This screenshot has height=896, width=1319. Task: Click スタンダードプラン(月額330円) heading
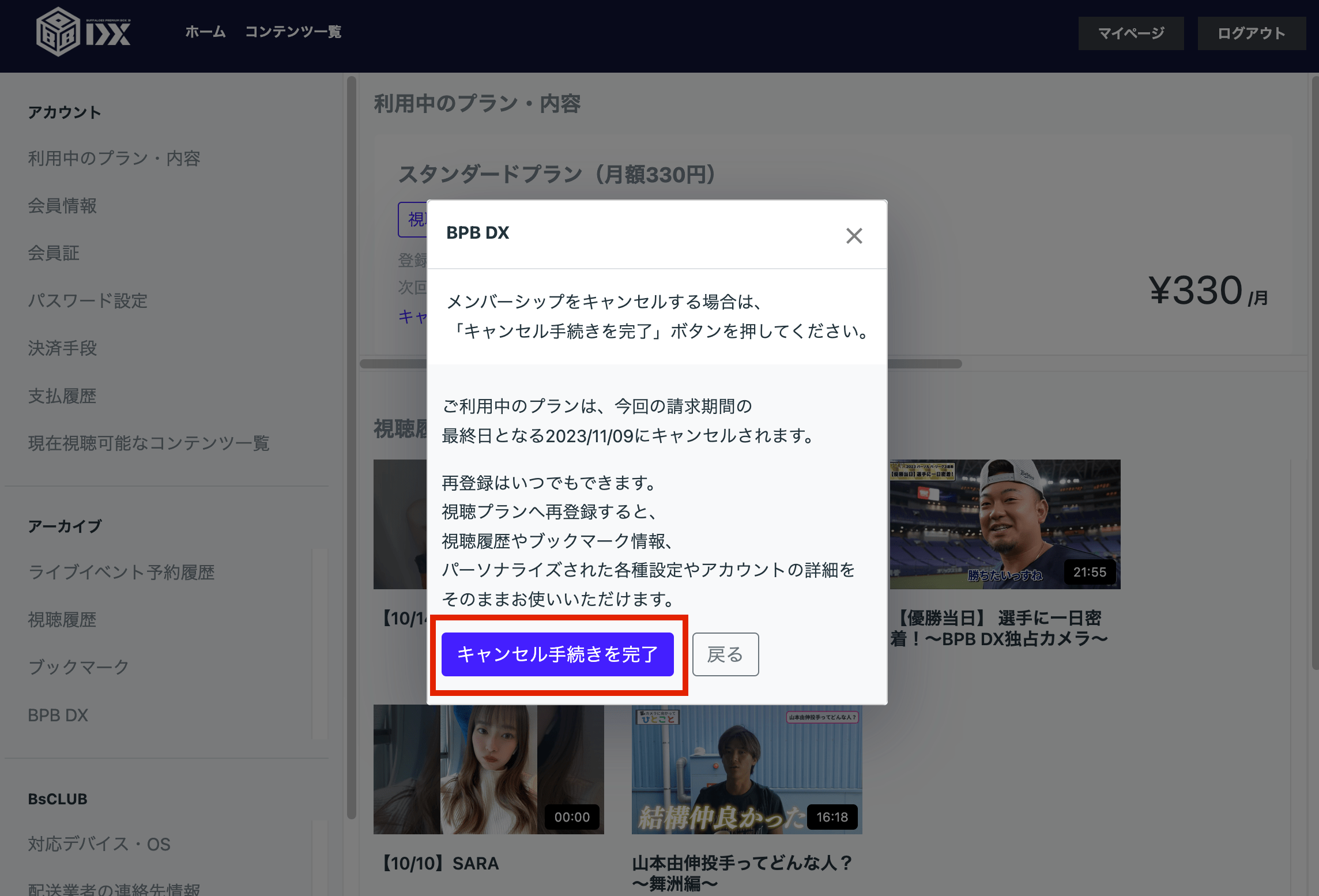coord(557,174)
